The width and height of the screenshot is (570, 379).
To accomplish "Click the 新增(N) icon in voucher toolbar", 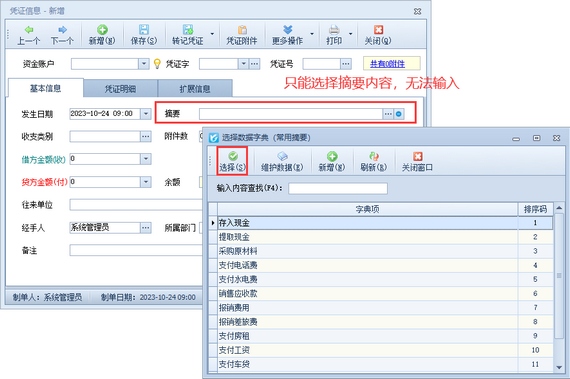I will click(x=102, y=30).
